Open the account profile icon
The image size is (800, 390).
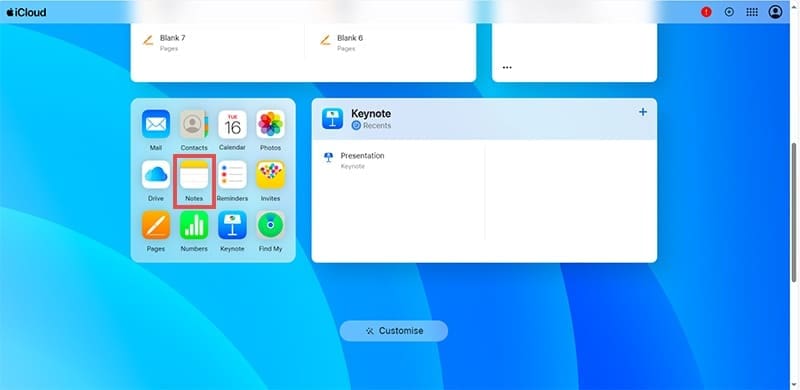click(776, 12)
